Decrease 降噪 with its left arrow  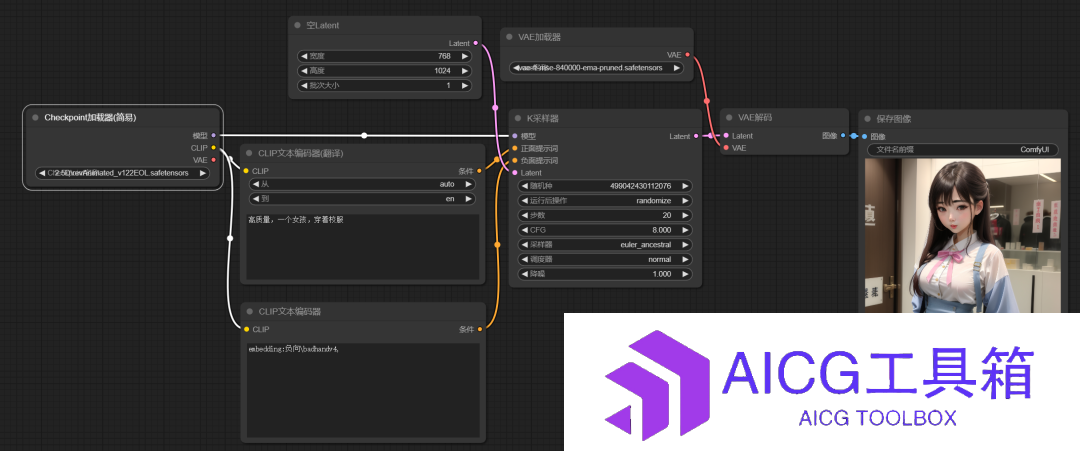(523, 274)
